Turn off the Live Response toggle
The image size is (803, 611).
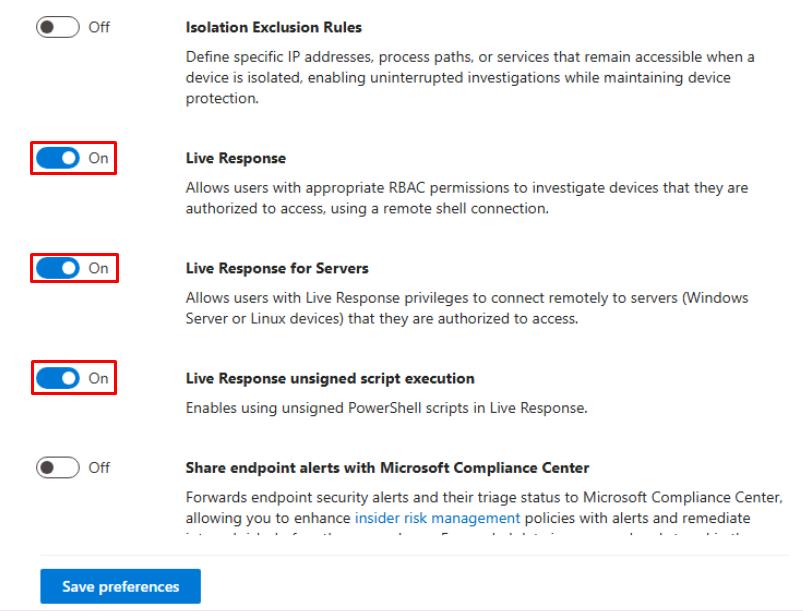[59, 158]
